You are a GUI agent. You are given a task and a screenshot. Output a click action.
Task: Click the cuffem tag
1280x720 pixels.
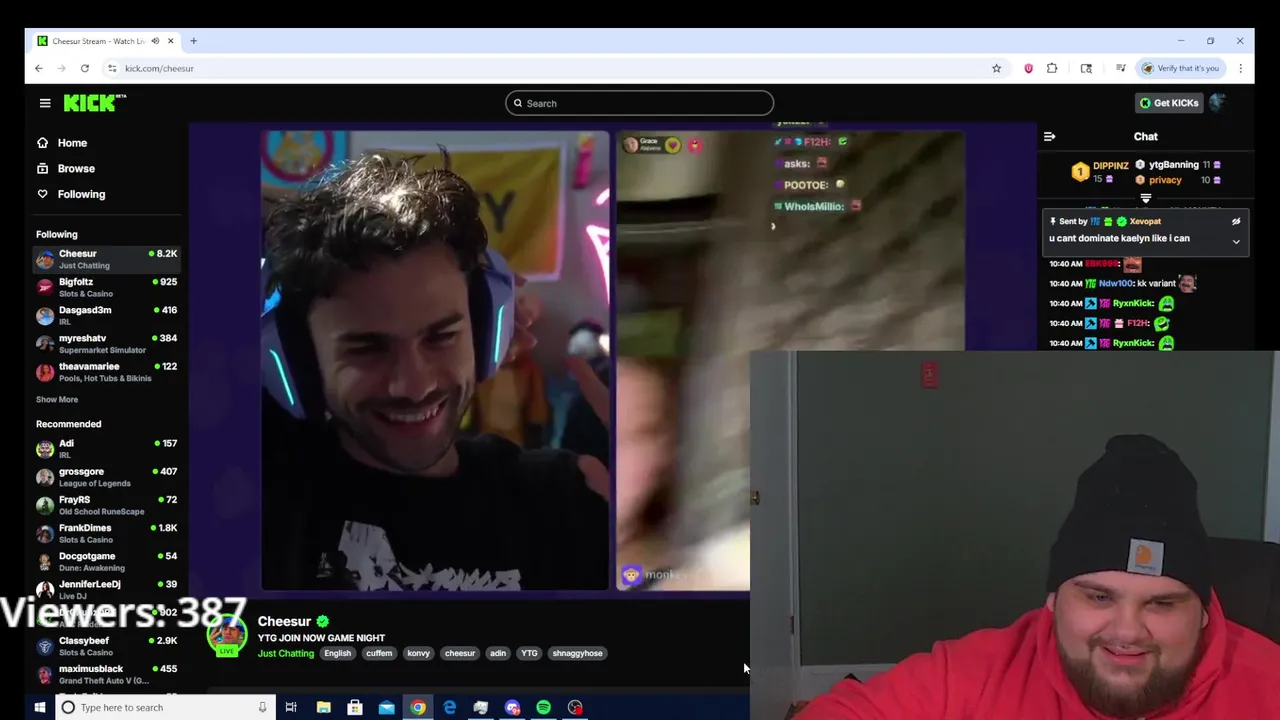click(x=379, y=654)
